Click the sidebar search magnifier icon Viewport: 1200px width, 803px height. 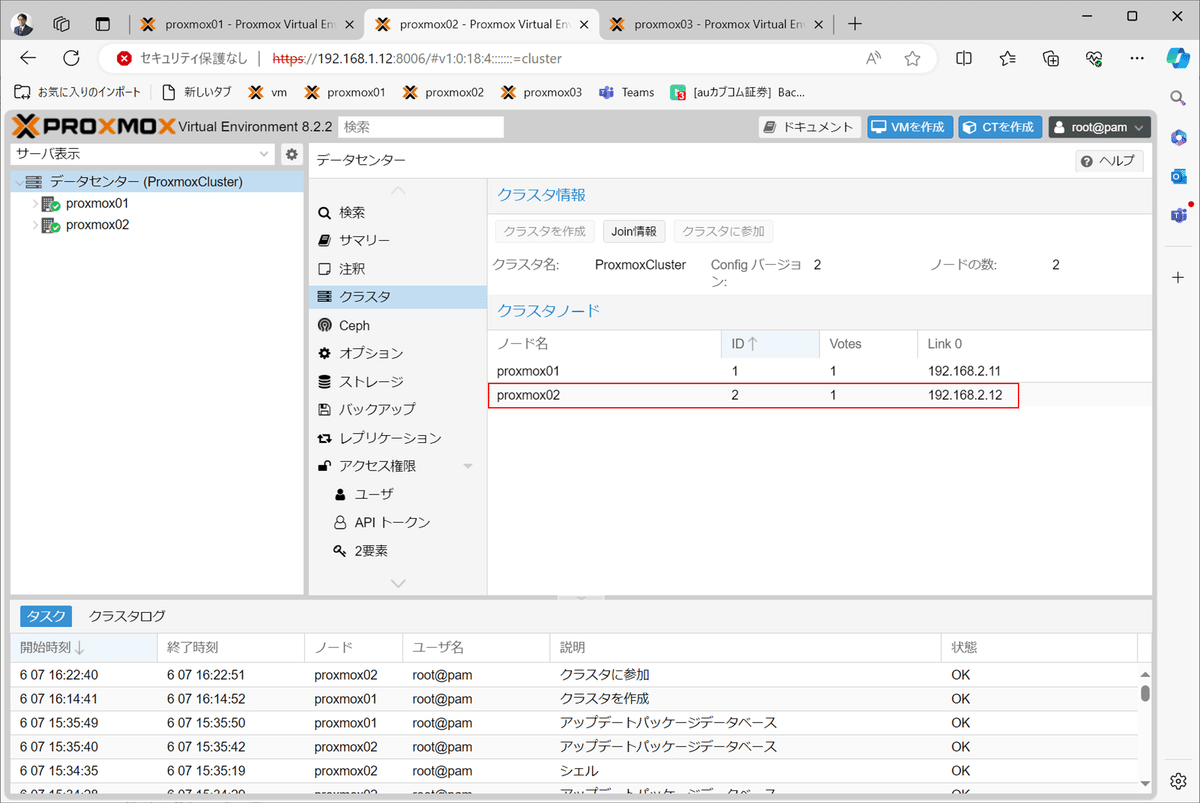coord(1178,97)
